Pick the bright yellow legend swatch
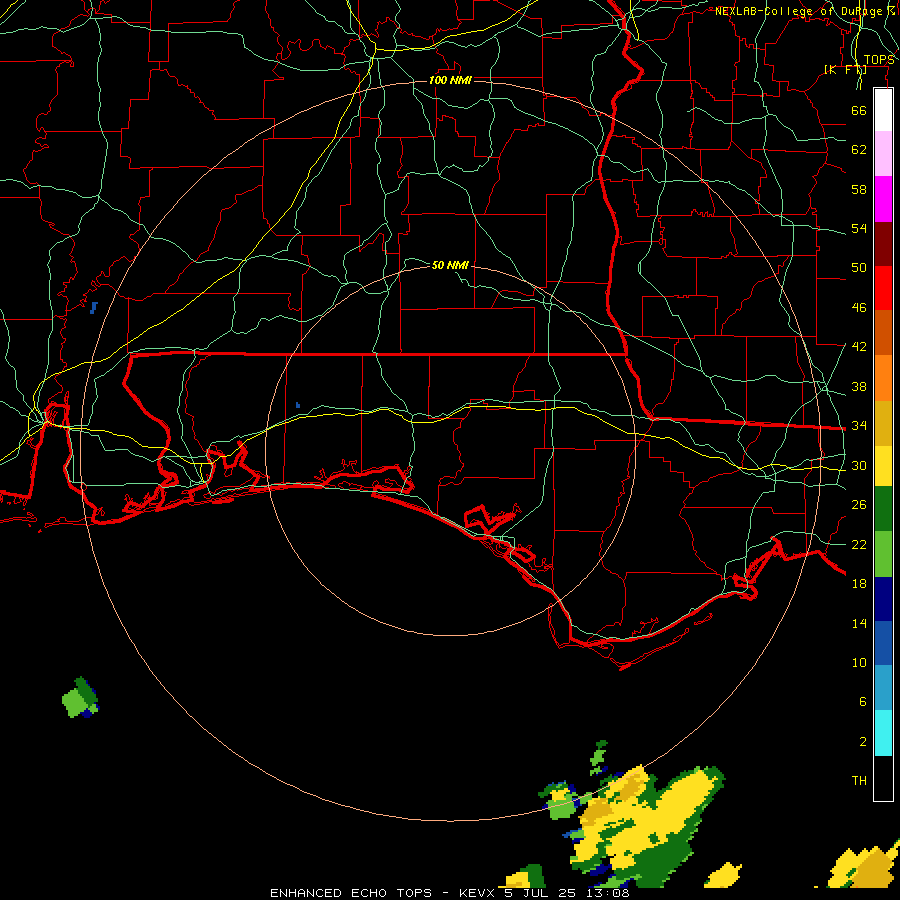Image resolution: width=900 pixels, height=900 pixels. pyautogui.click(x=883, y=465)
